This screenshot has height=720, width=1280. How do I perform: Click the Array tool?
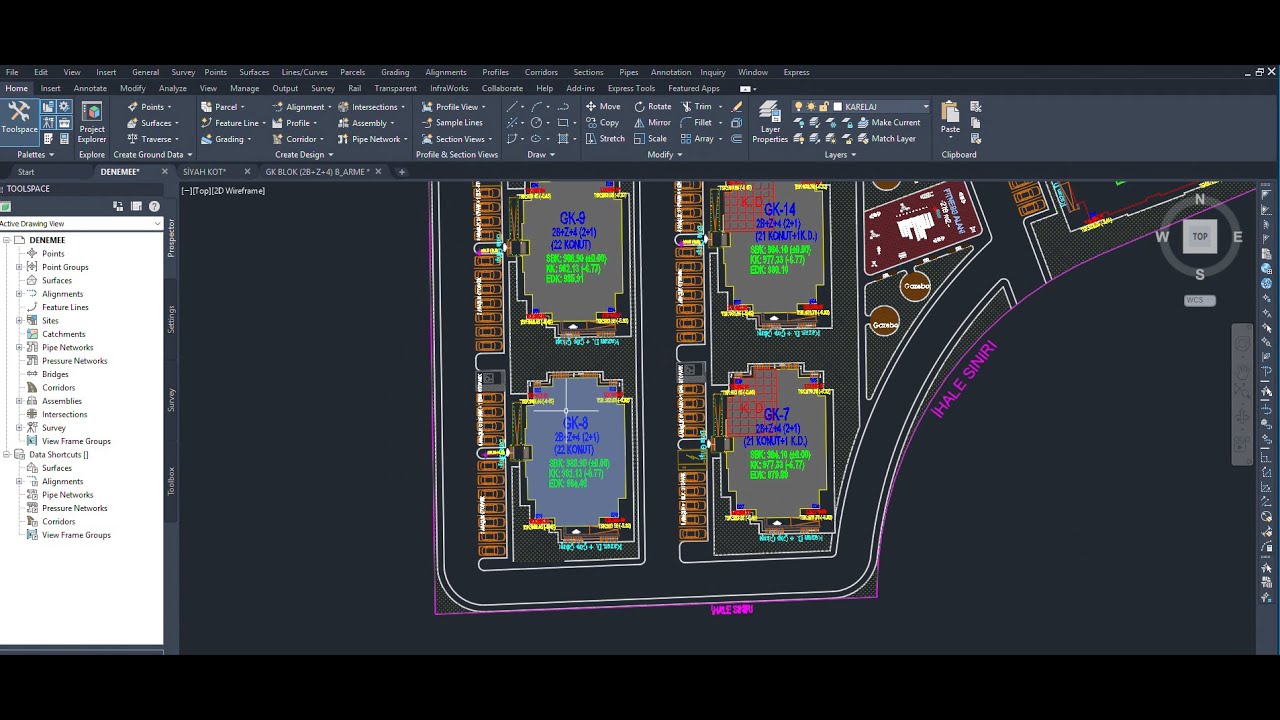click(697, 139)
